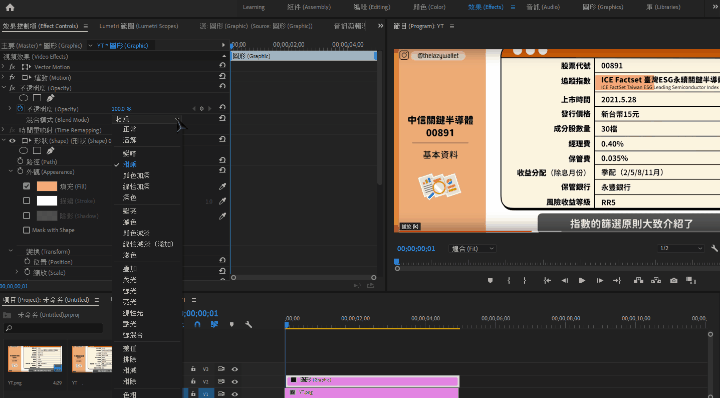Viewport: 720px width, 398px height.
Task: Toggle V2 track output eye icon
Action: 235,381
